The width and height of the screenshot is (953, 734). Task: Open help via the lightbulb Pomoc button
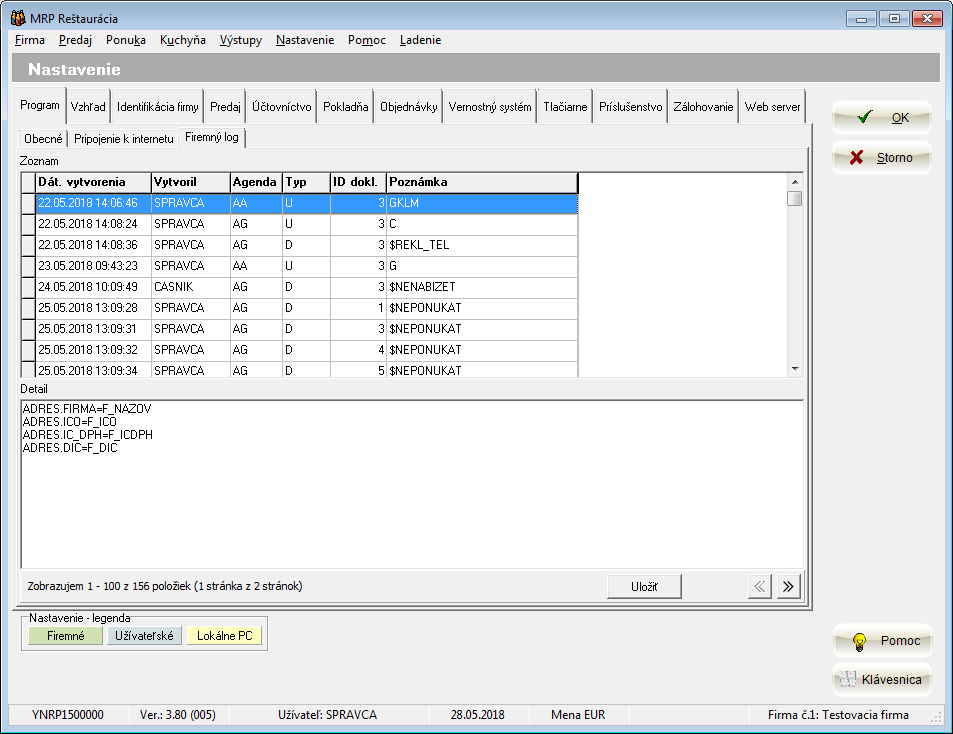(x=881, y=641)
